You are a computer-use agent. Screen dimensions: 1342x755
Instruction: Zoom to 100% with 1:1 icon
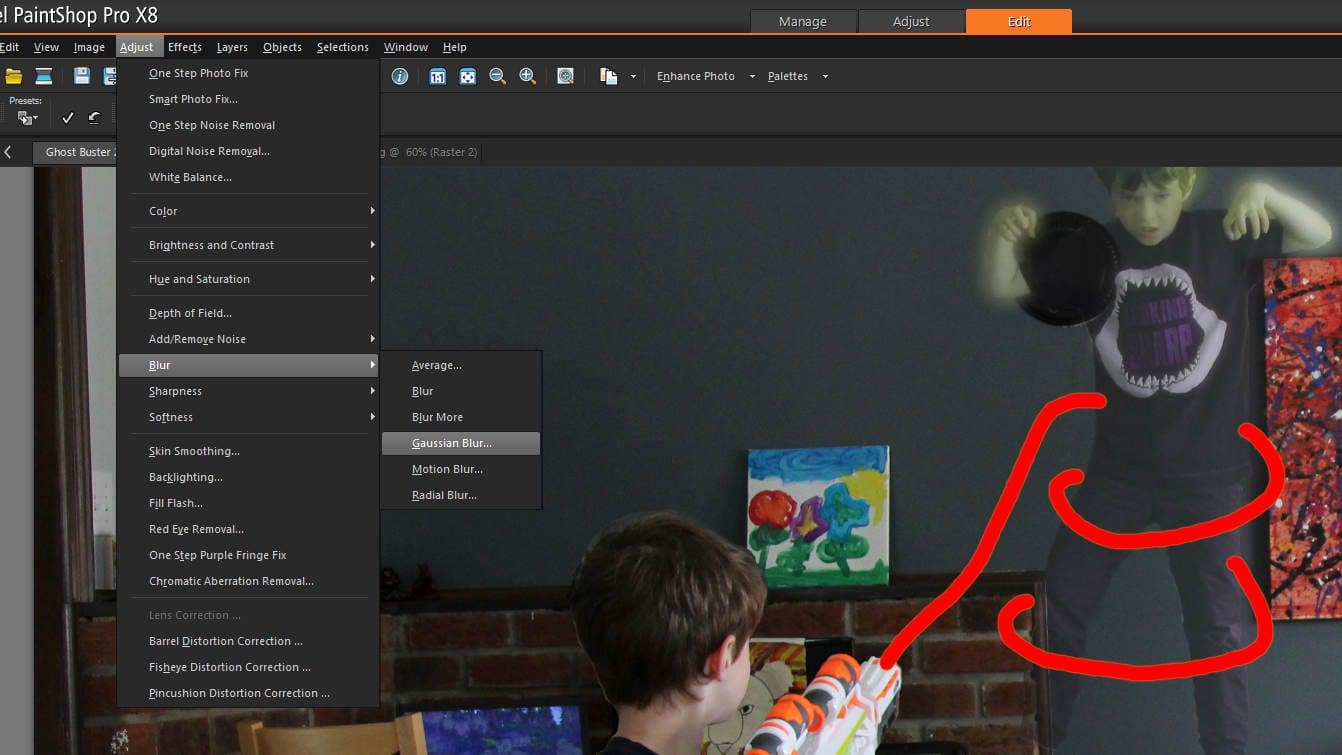coord(437,76)
